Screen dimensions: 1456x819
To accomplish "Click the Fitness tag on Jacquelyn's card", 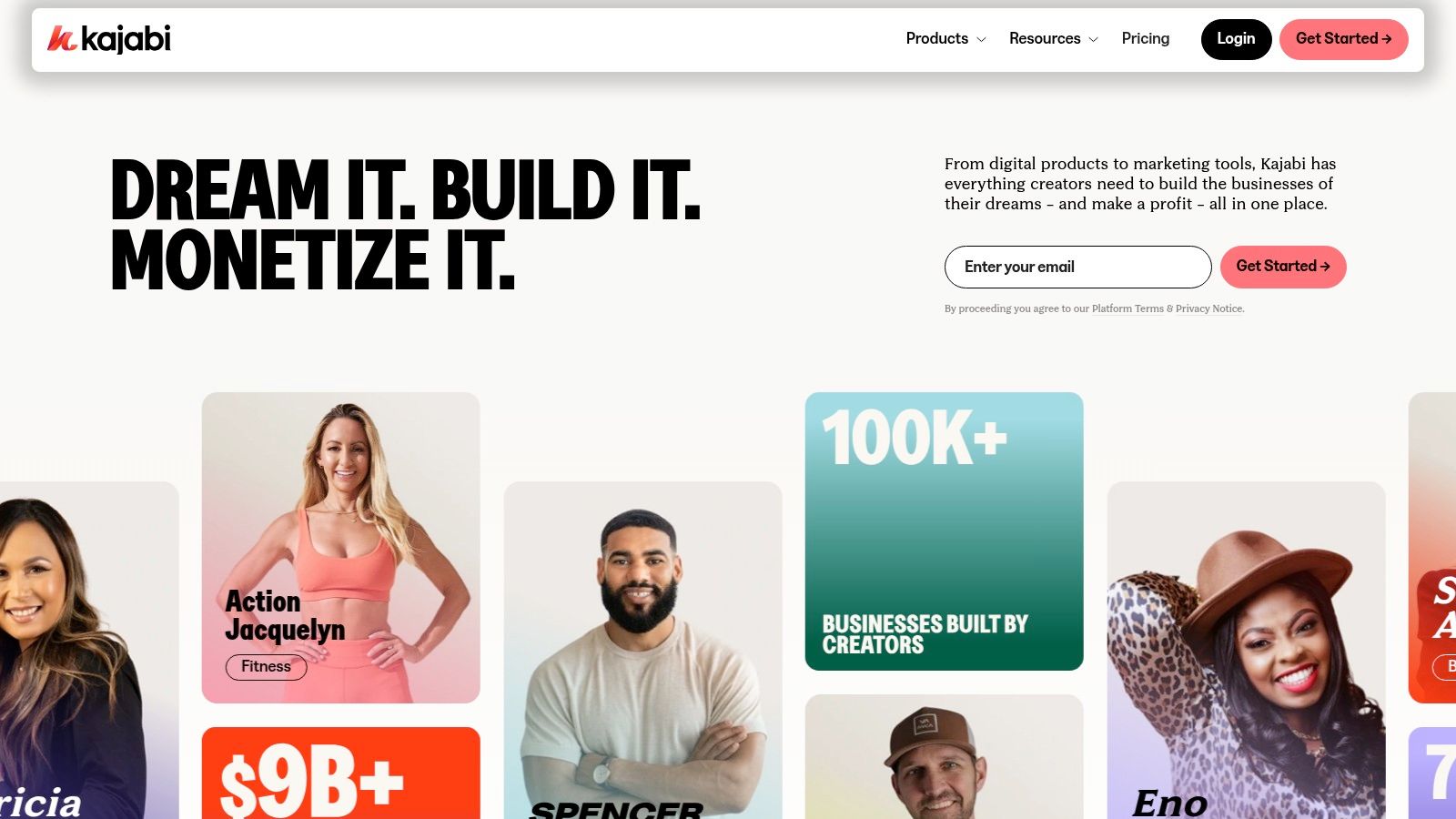I will click(266, 667).
